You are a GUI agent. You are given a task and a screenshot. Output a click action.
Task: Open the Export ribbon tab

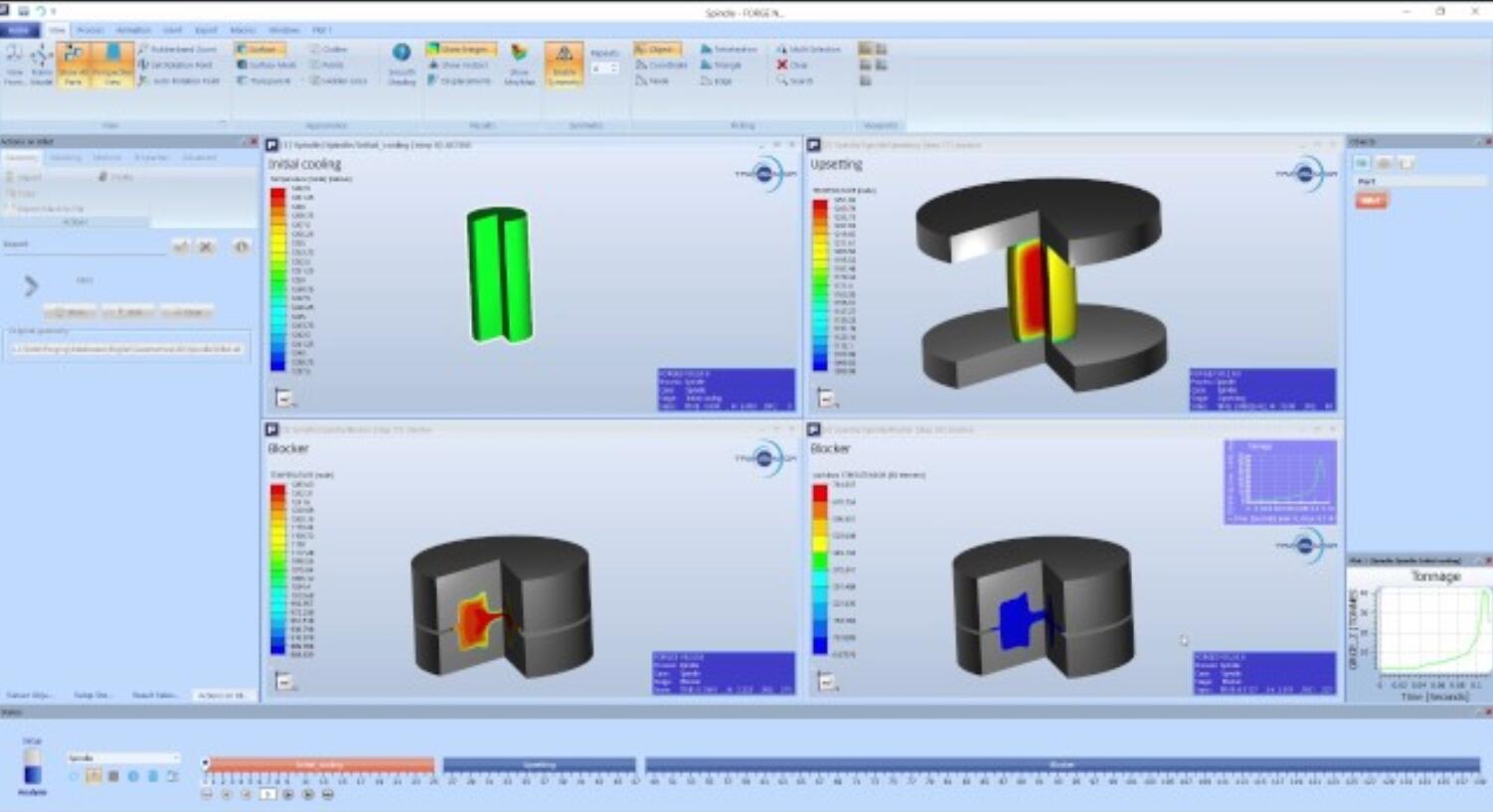206,30
